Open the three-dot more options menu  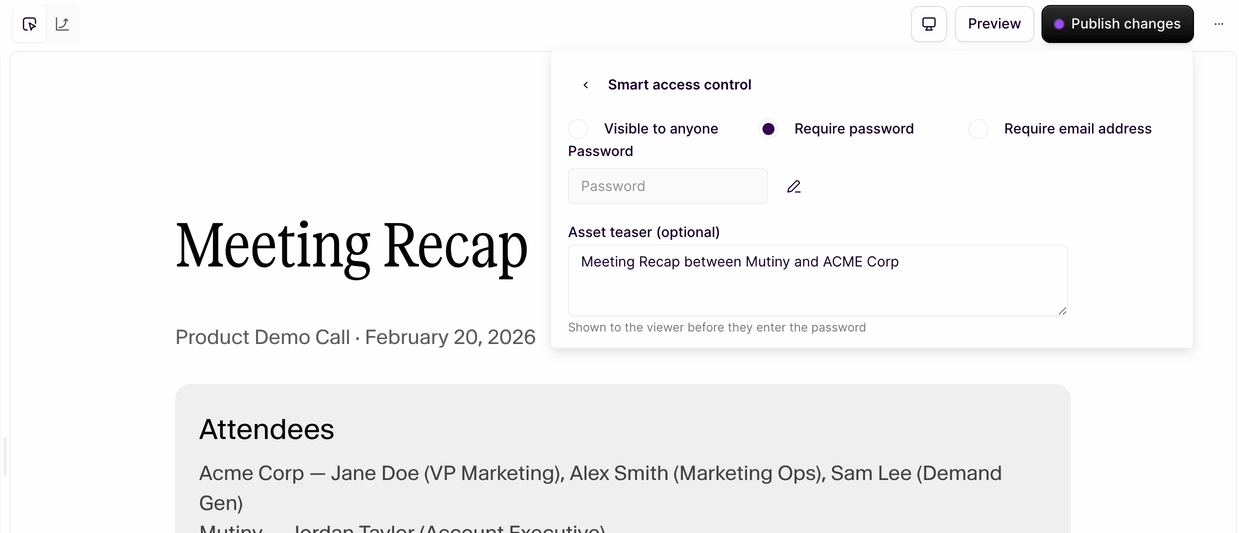click(1218, 24)
